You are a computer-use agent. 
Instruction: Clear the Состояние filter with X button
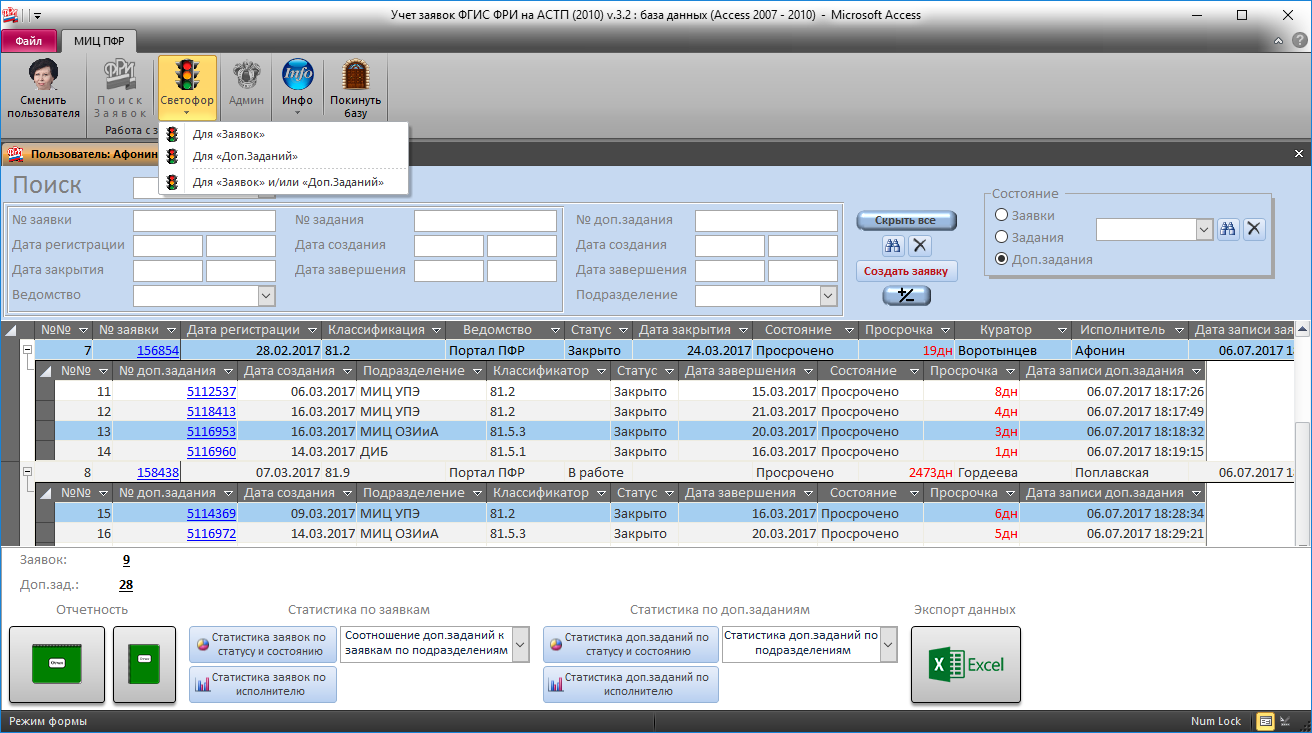coord(1254,229)
